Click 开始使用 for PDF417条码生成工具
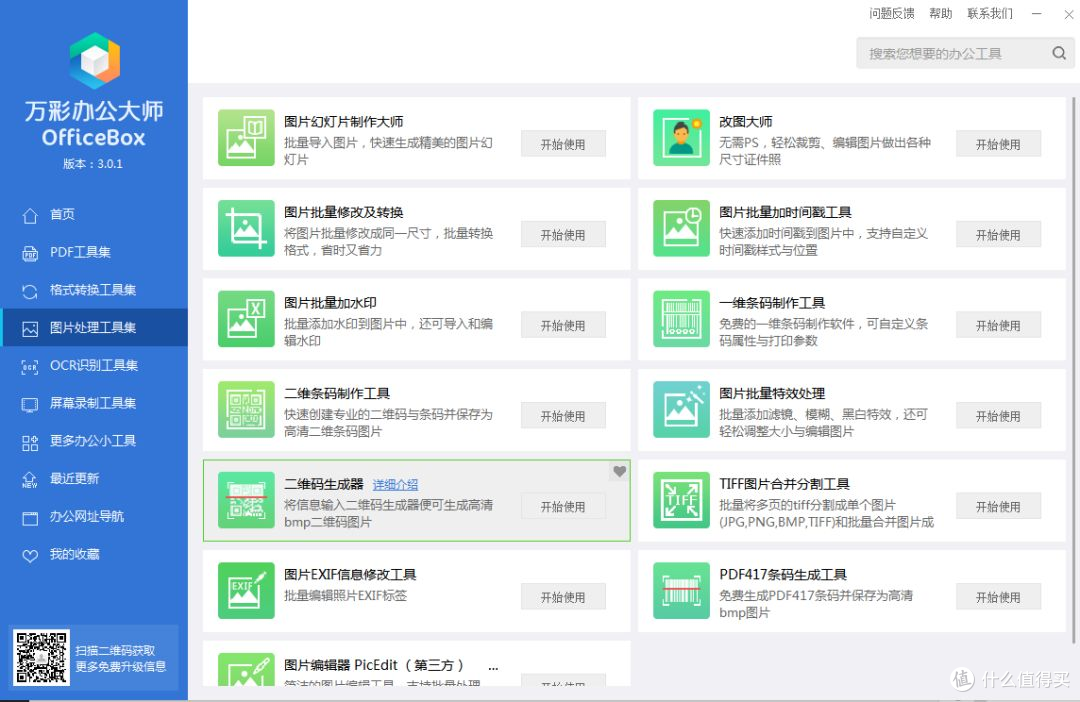 coord(998,597)
